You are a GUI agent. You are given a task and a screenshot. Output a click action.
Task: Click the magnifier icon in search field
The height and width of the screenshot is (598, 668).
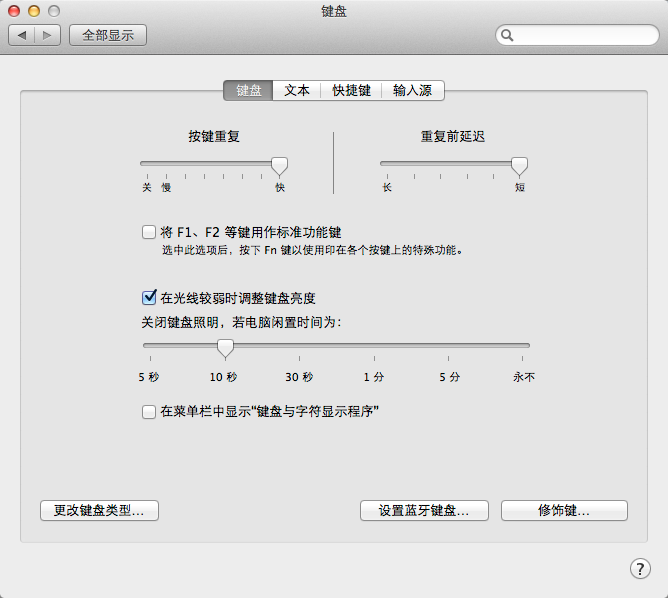tap(507, 35)
